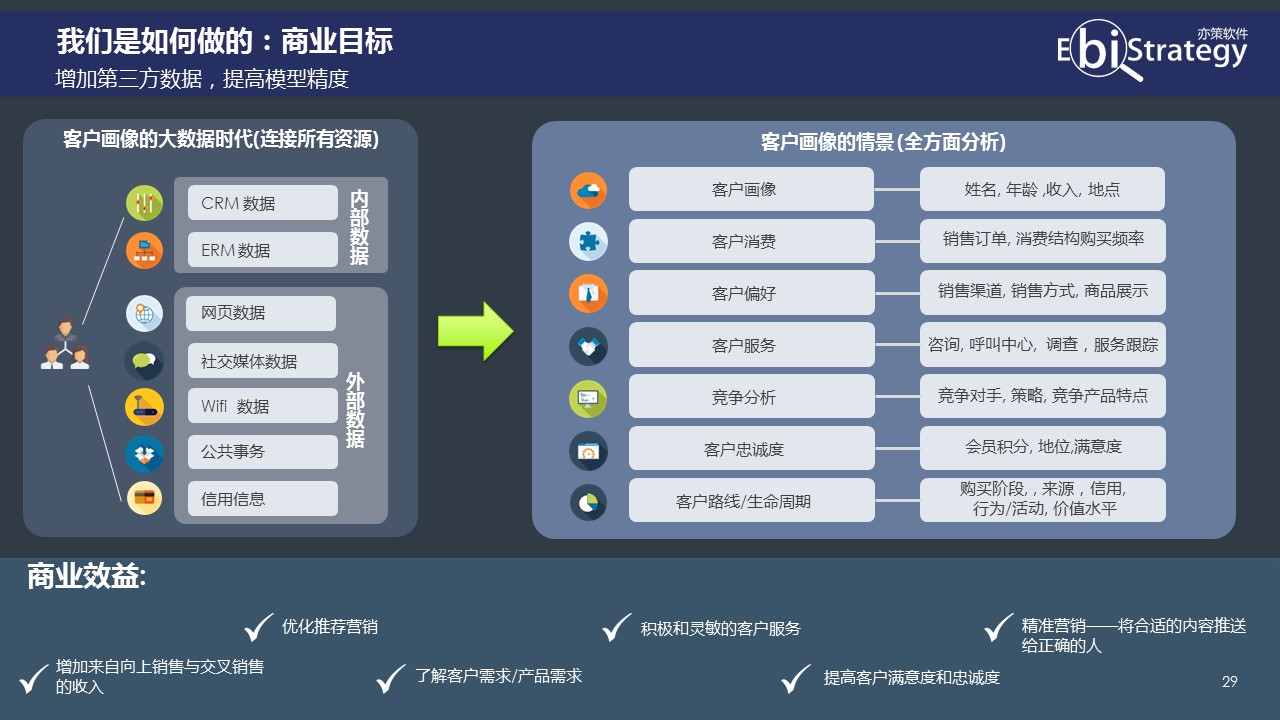Image resolution: width=1280 pixels, height=720 pixels.
Task: Select the heart hands icon for 客户服务
Action: (588, 344)
